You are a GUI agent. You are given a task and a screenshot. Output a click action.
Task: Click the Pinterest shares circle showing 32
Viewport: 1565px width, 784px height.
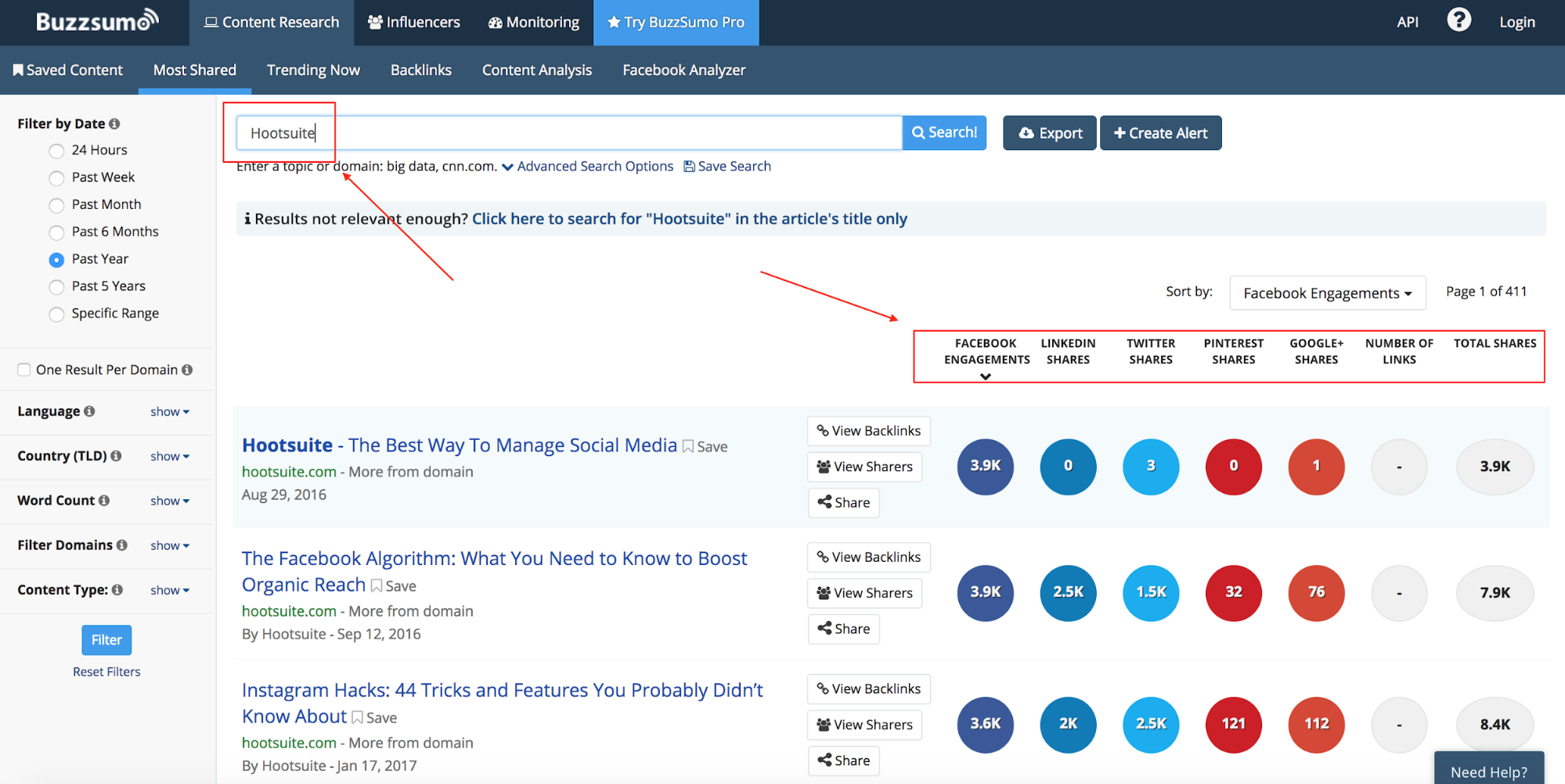click(x=1234, y=593)
